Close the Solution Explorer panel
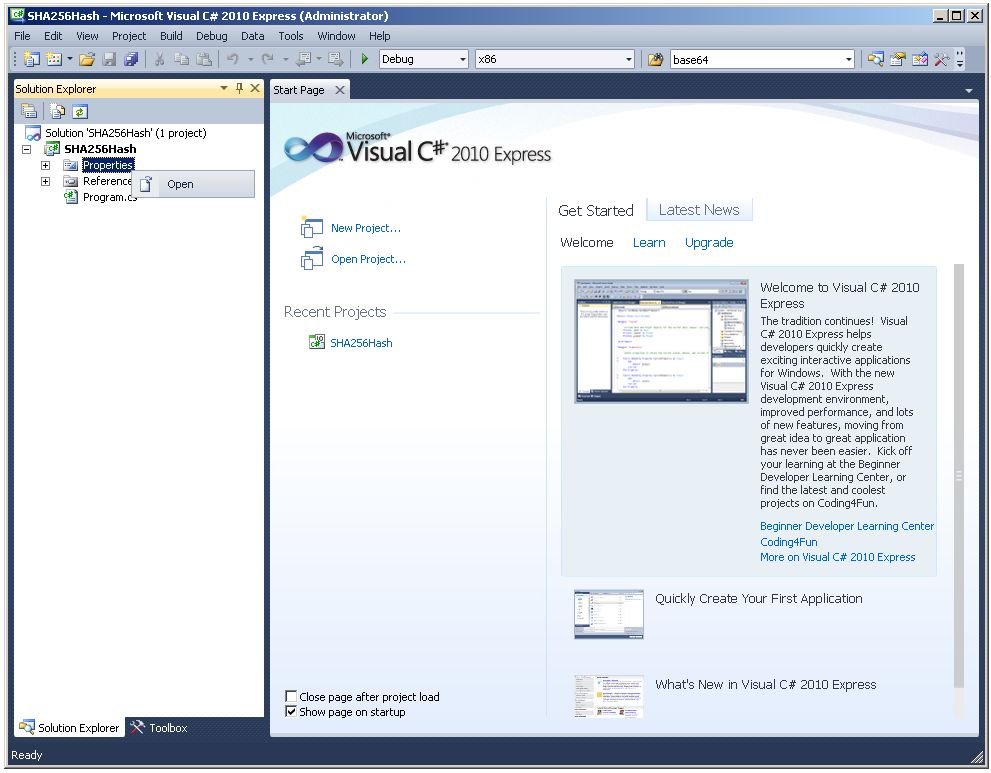The image size is (991, 773). point(255,88)
